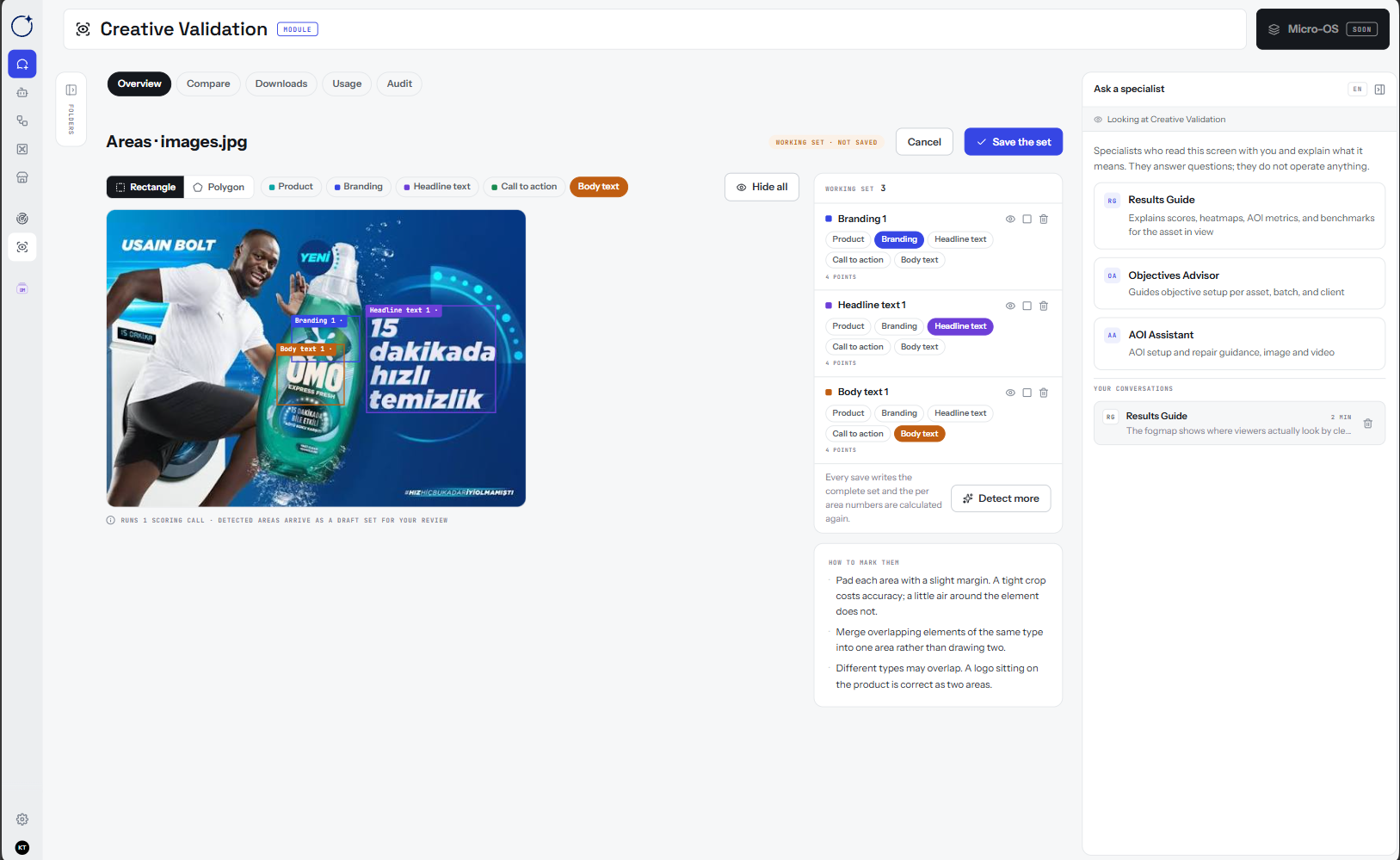Click the Usain Bolt ad image
This screenshot has height=860, width=1400.
coord(316,358)
